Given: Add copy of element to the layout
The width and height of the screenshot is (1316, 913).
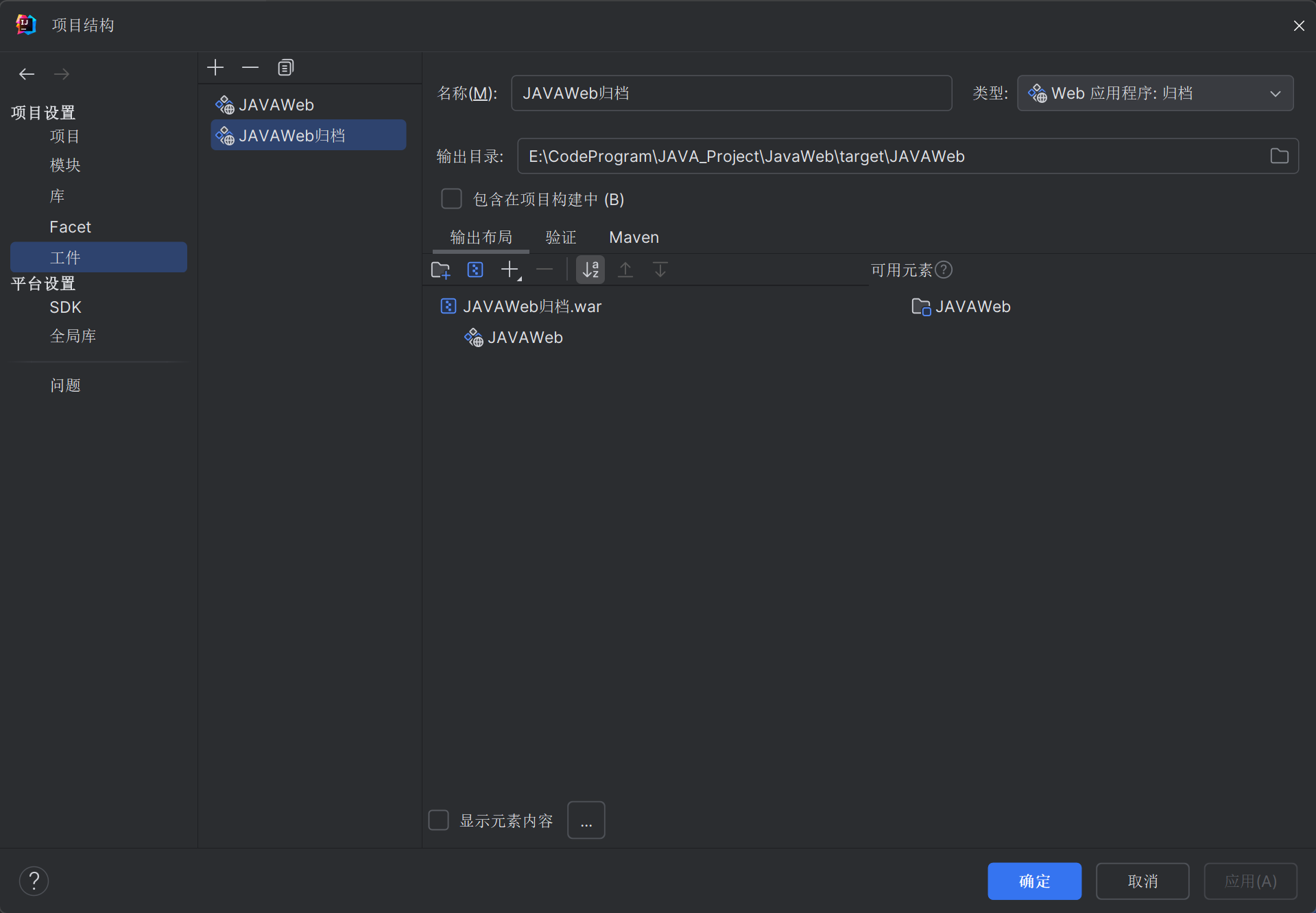Looking at the screenshot, I should point(511,270).
